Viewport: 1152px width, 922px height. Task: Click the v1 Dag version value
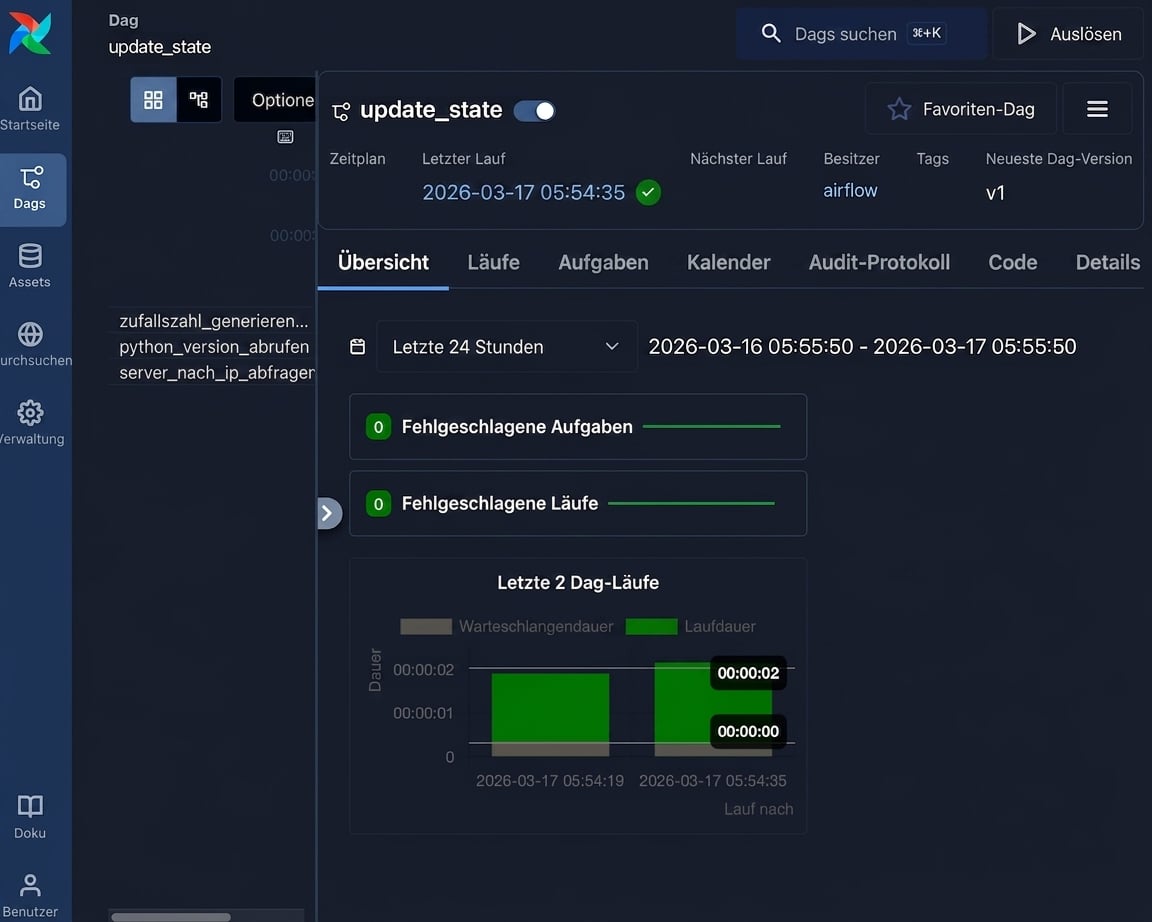[x=995, y=193]
